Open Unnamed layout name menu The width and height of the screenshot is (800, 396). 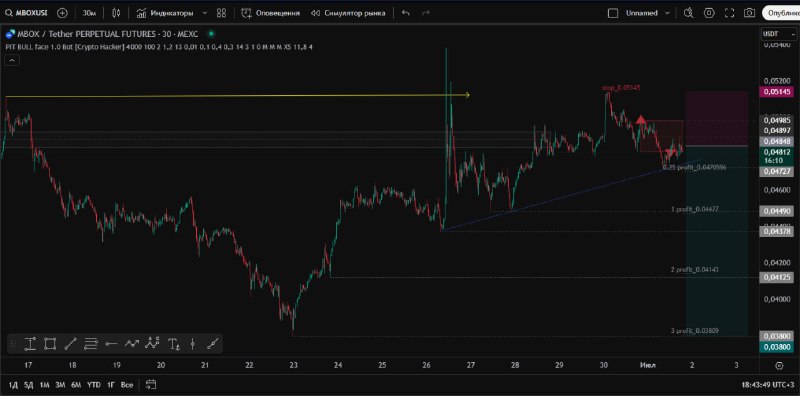pos(642,13)
